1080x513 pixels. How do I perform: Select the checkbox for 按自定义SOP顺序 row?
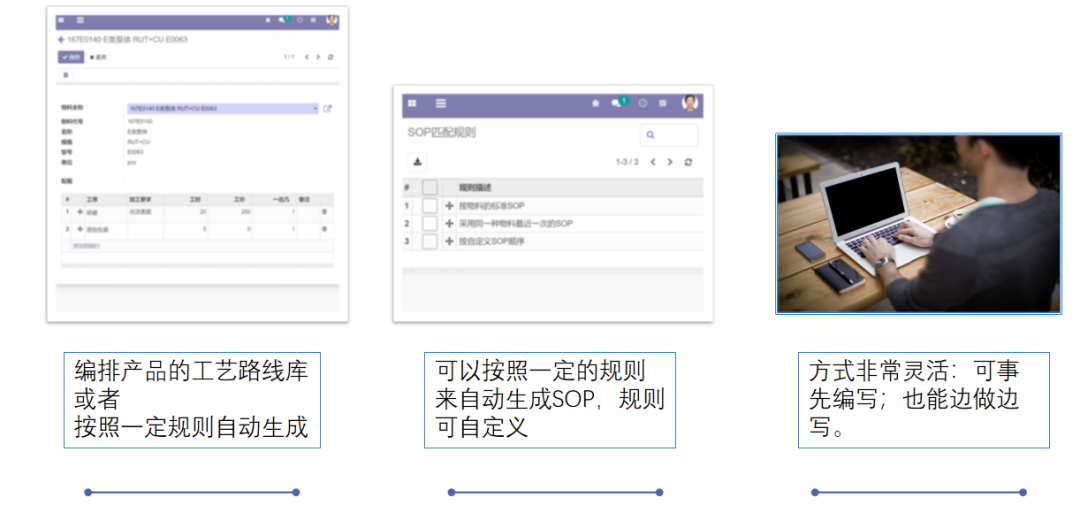[x=430, y=241]
